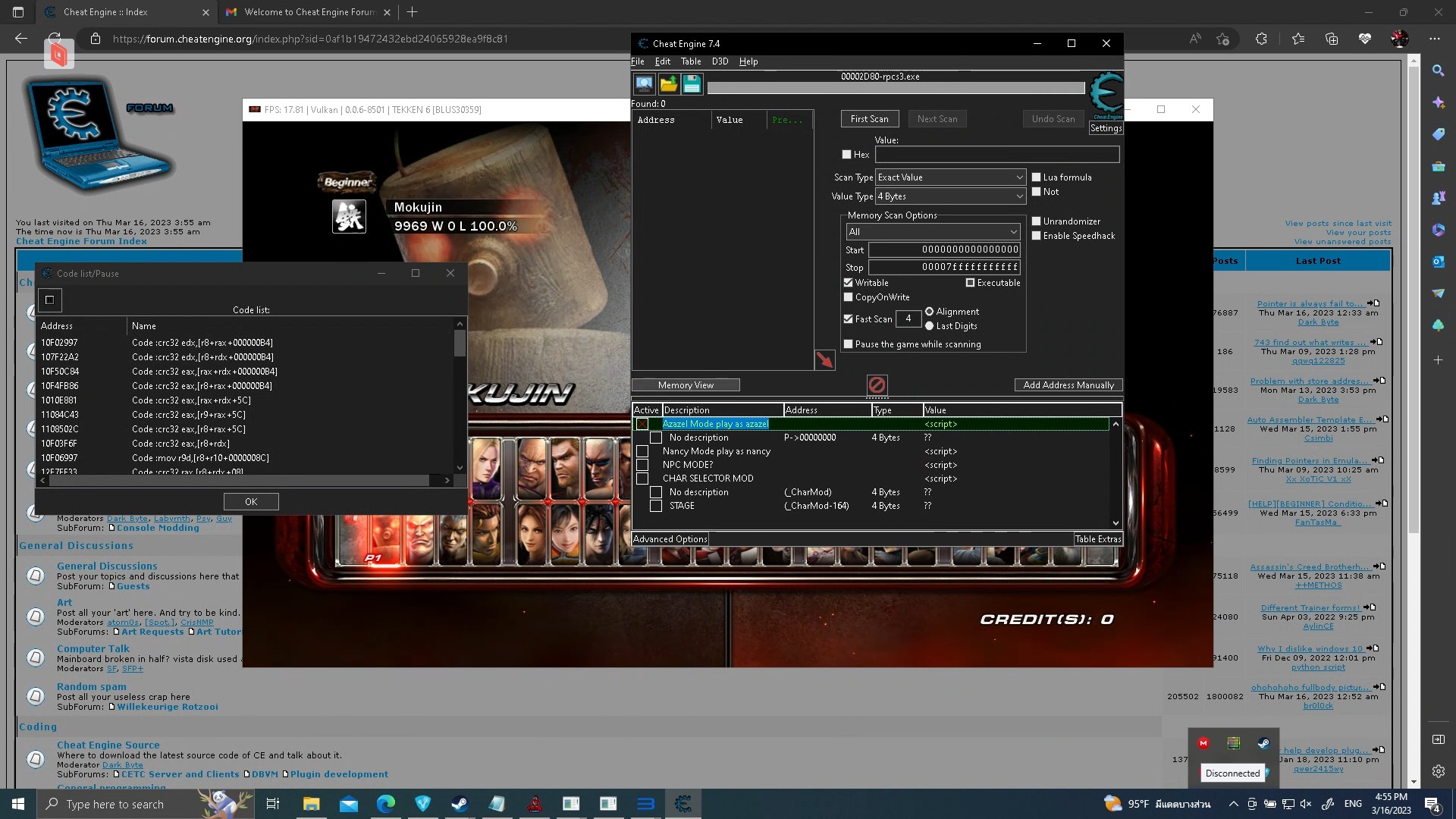This screenshot has width=1456, height=819.
Task: Open the Cheat Engine File menu
Action: [x=638, y=61]
